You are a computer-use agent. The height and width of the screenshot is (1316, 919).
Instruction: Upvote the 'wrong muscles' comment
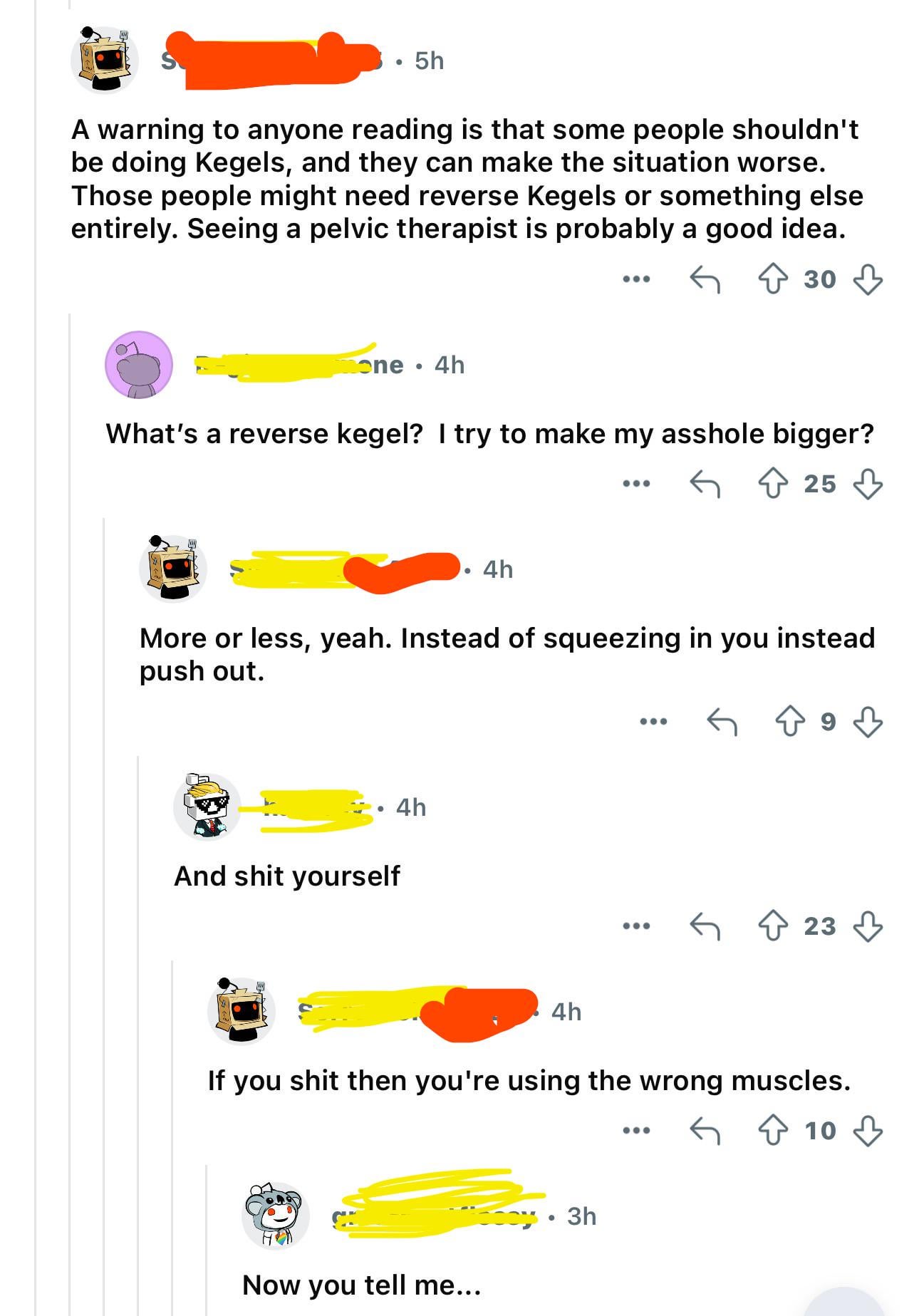pos(773,1130)
